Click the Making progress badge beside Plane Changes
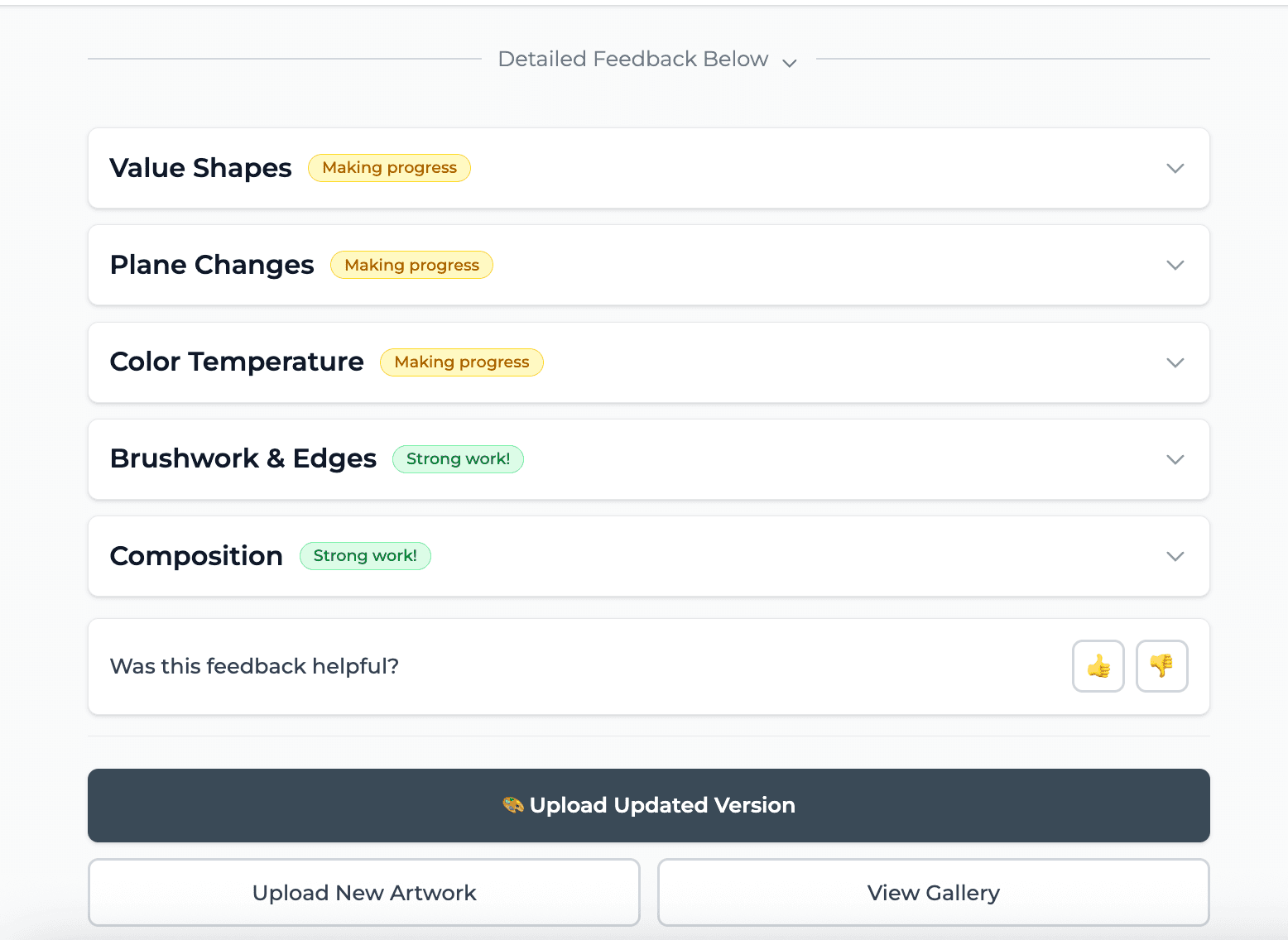The height and width of the screenshot is (940, 1288). coord(411,265)
